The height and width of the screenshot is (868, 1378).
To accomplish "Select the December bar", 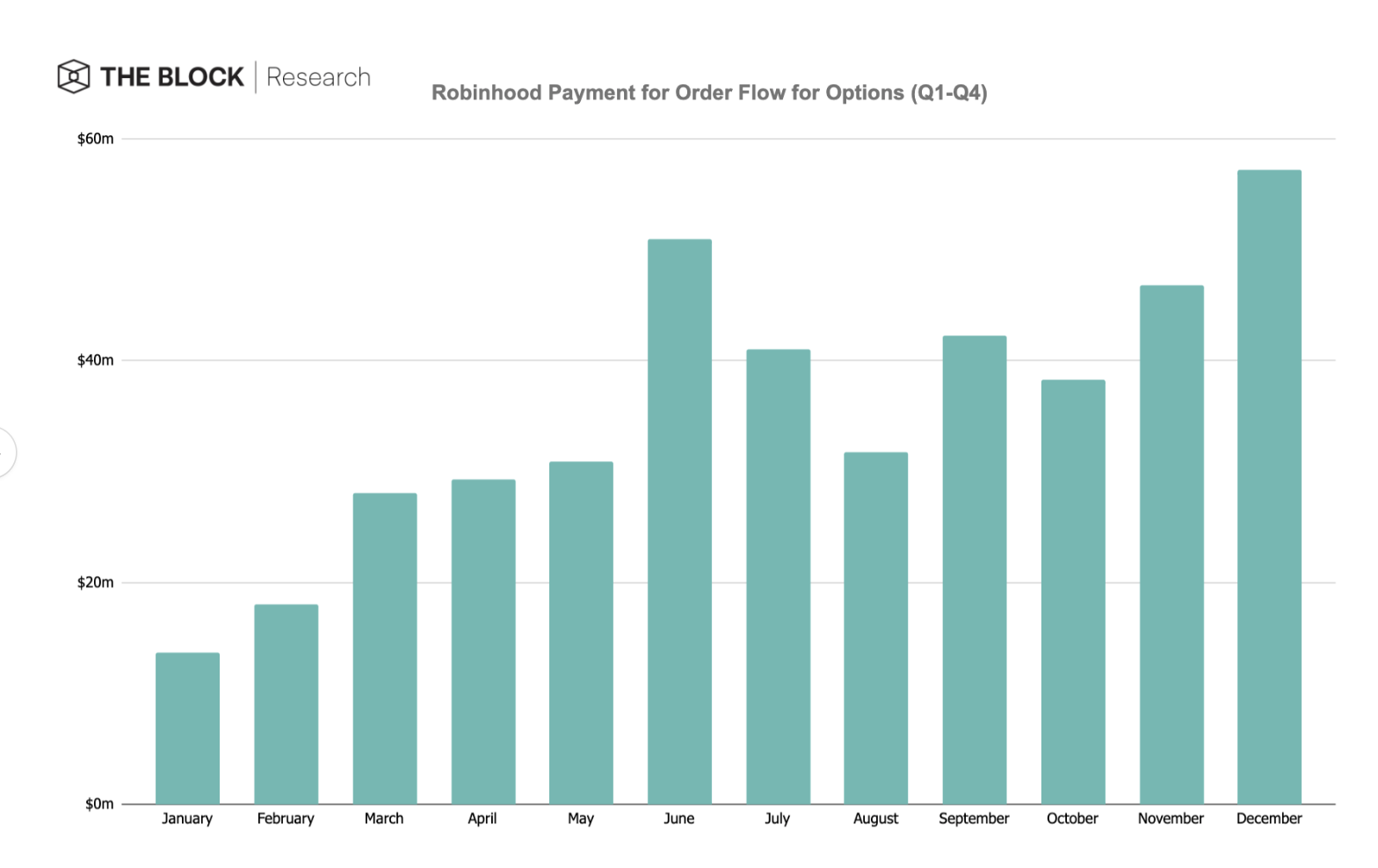I will pyautogui.click(x=1269, y=487).
